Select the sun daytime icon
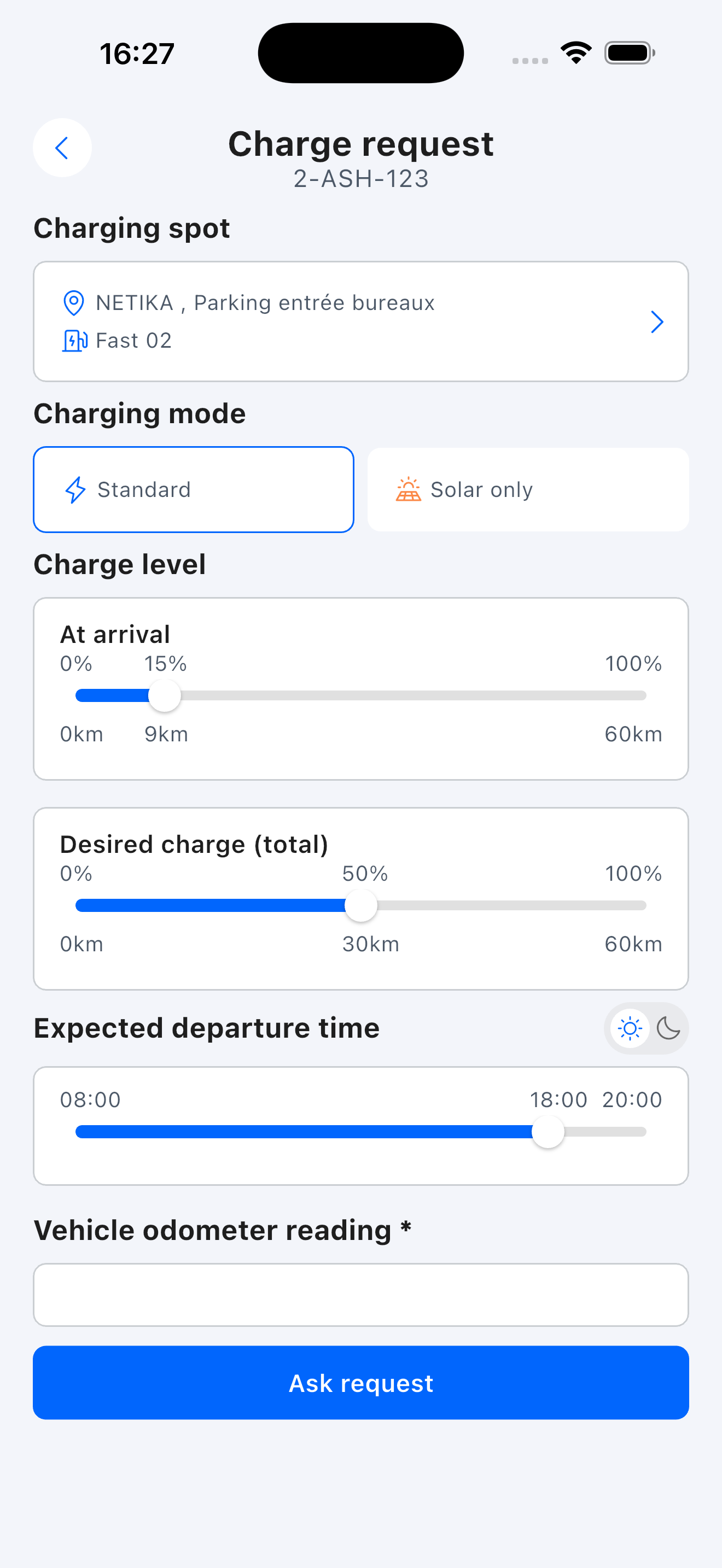Screen dimensions: 722x1568 (x=630, y=1029)
